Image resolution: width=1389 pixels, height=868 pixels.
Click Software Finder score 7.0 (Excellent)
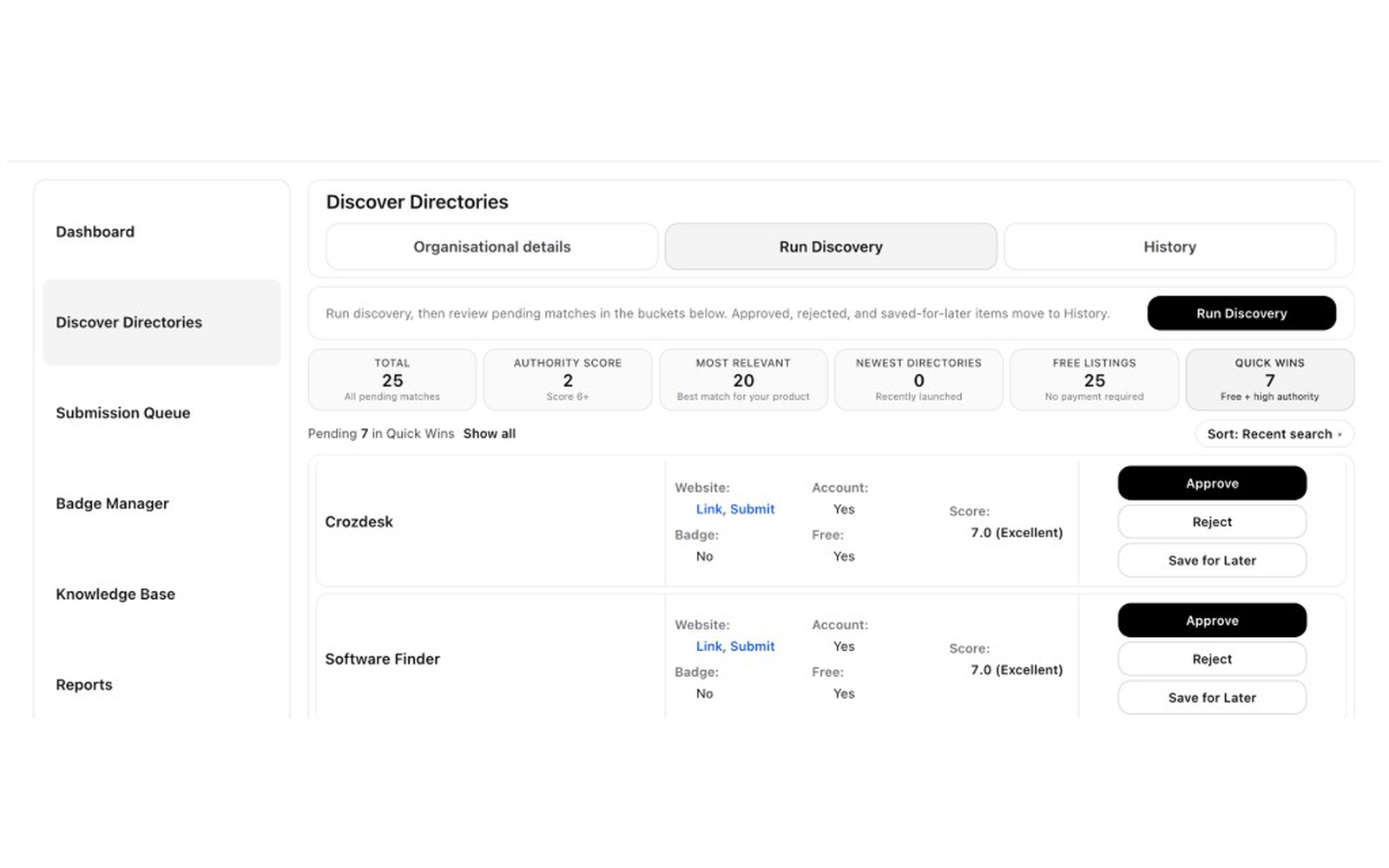click(1017, 670)
